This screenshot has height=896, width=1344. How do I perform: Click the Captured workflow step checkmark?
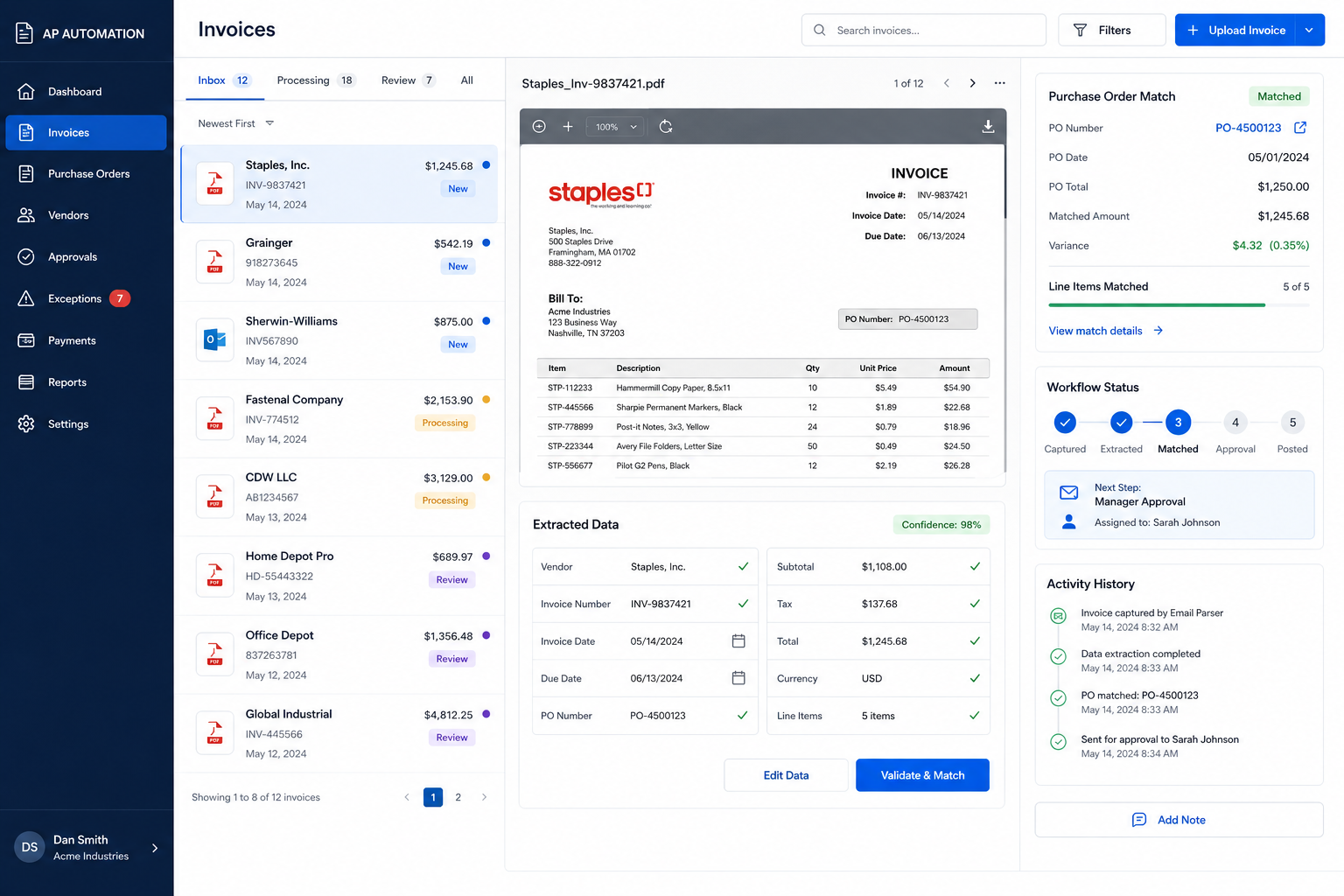(x=1065, y=423)
